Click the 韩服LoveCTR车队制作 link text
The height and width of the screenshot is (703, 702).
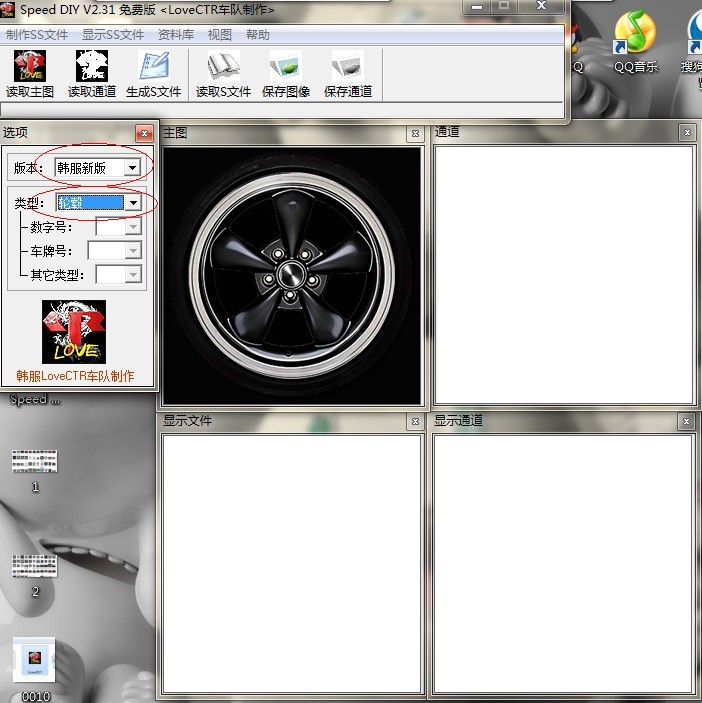click(75, 376)
